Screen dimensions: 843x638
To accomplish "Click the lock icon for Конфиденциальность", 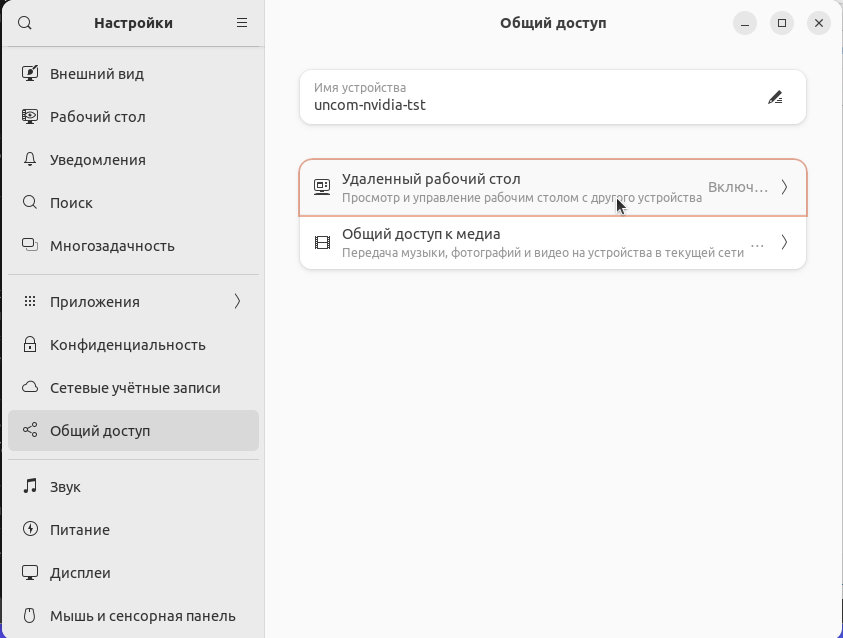I will [x=30, y=345].
